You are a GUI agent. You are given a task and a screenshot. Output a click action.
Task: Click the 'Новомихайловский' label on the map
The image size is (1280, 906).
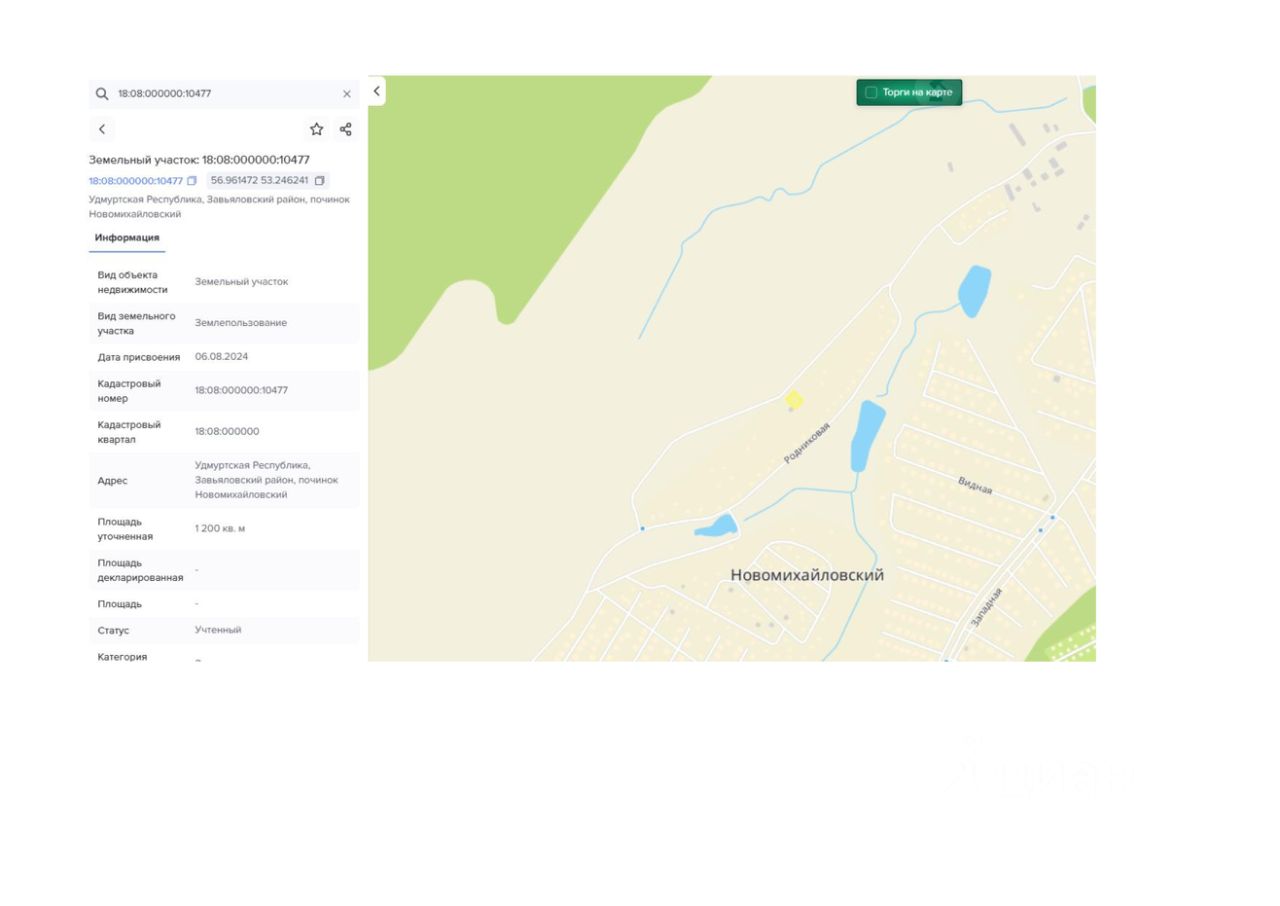click(x=807, y=575)
